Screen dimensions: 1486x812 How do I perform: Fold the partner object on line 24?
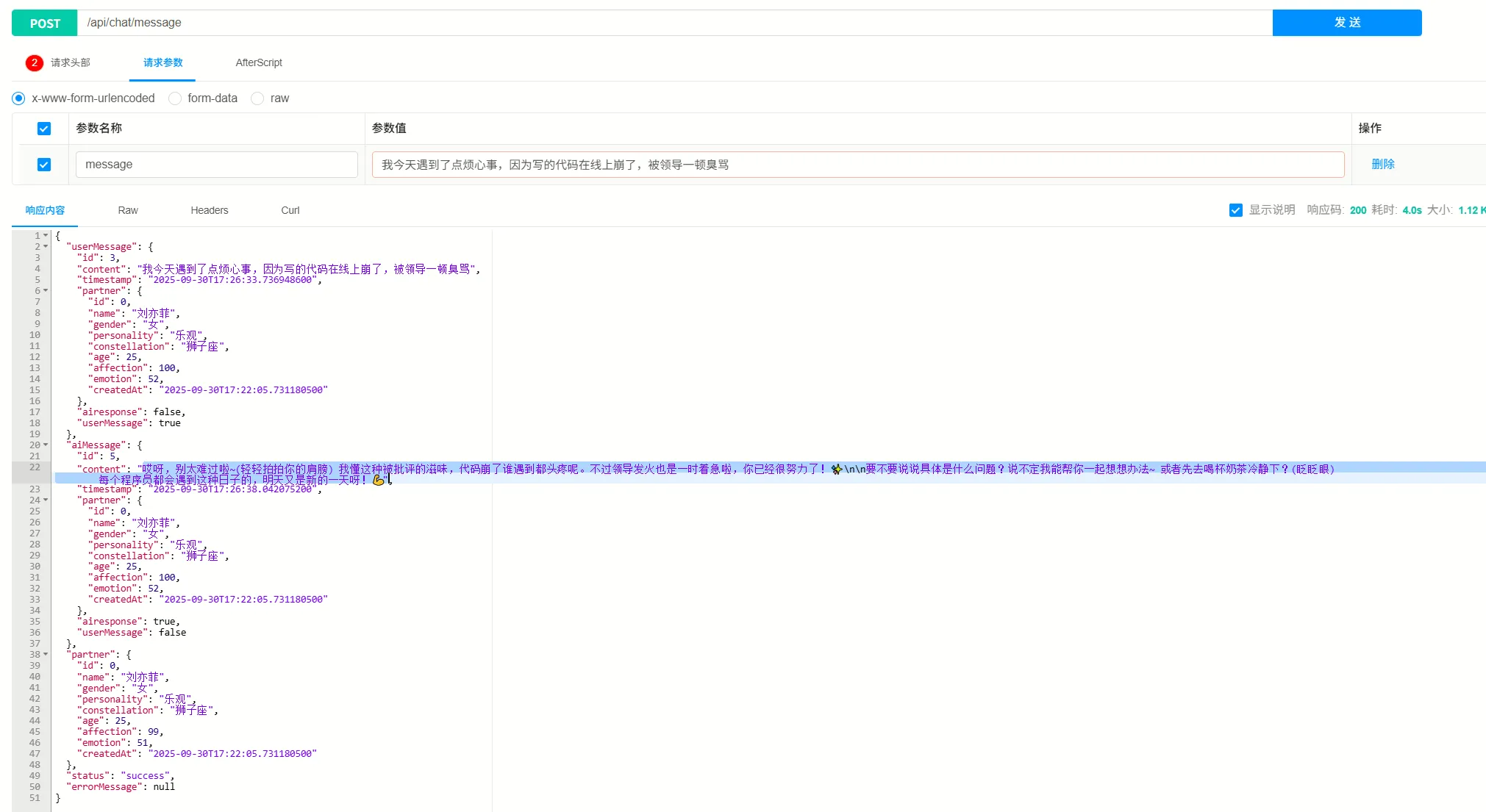(46, 500)
